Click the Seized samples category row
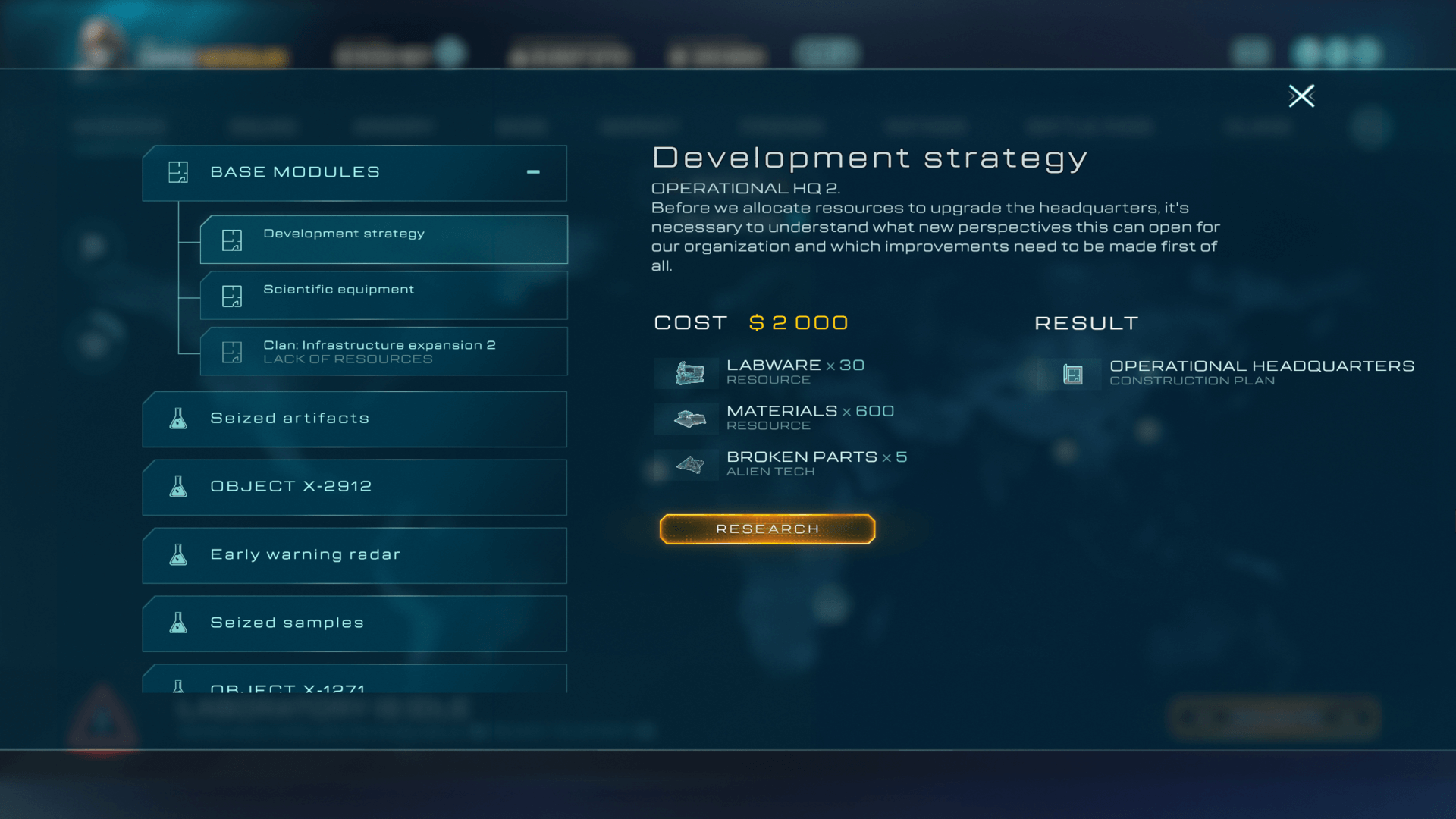Viewport: 1456px width, 819px height. coord(354,623)
